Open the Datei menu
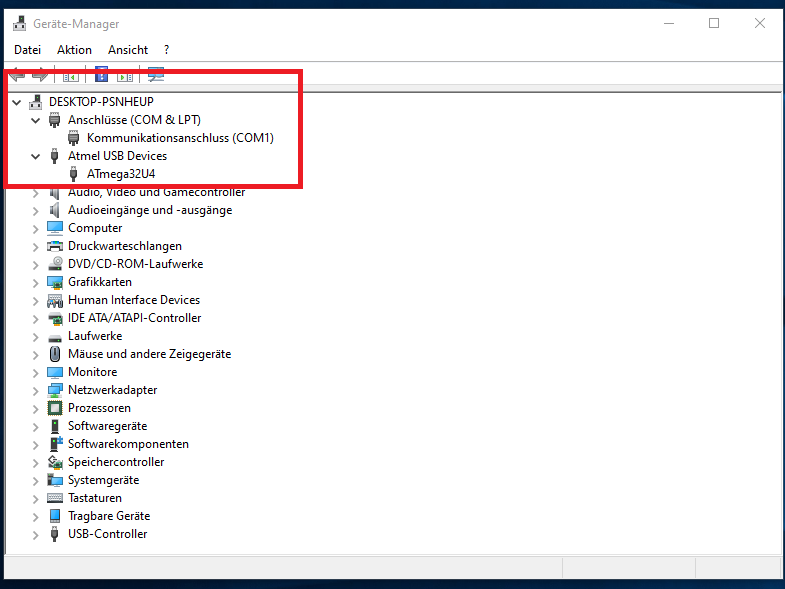Screen dimensions: 785x589 tap(28, 50)
